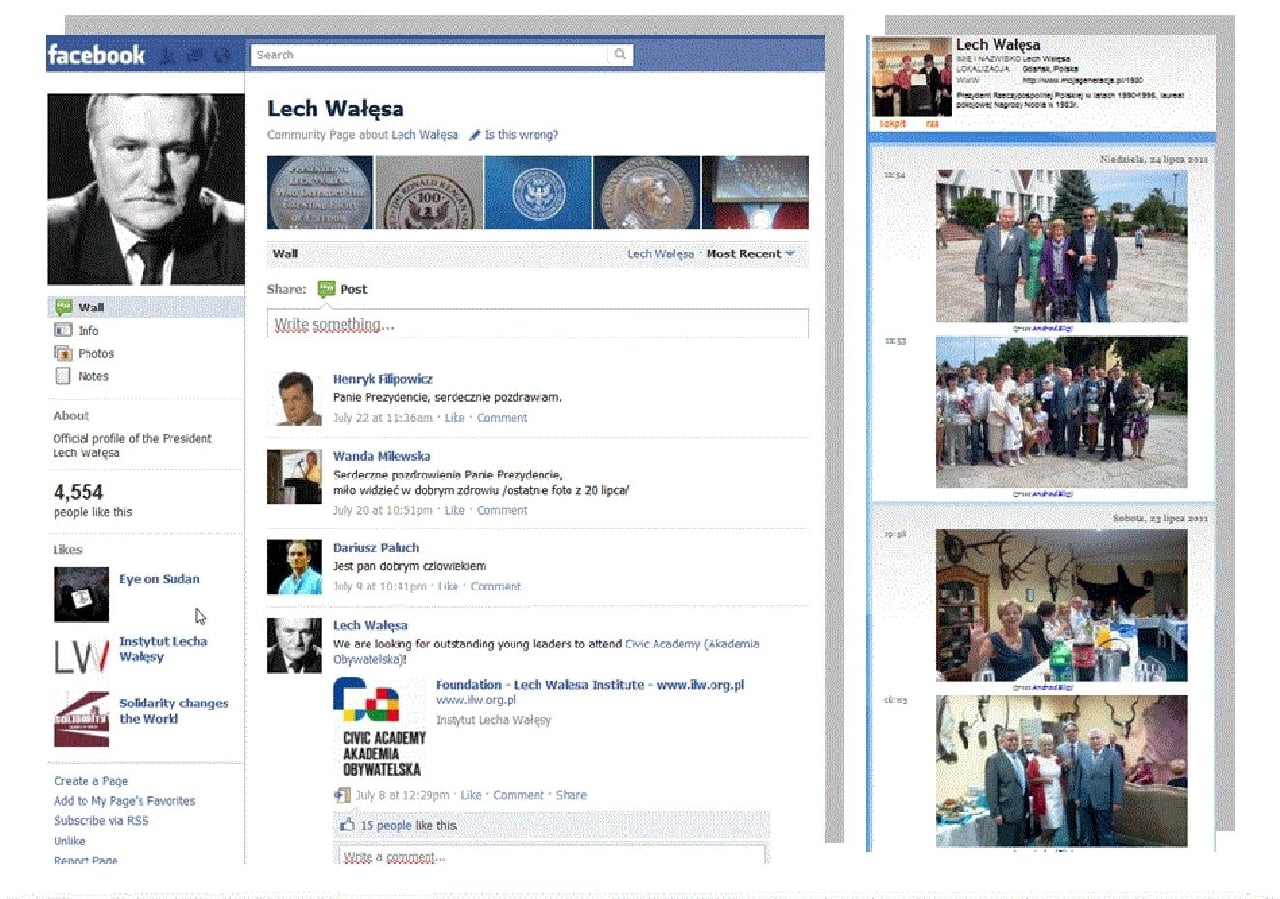Viewport: 1280px width, 899px height.
Task: Open notifications globe icon in header
Action: [222, 55]
